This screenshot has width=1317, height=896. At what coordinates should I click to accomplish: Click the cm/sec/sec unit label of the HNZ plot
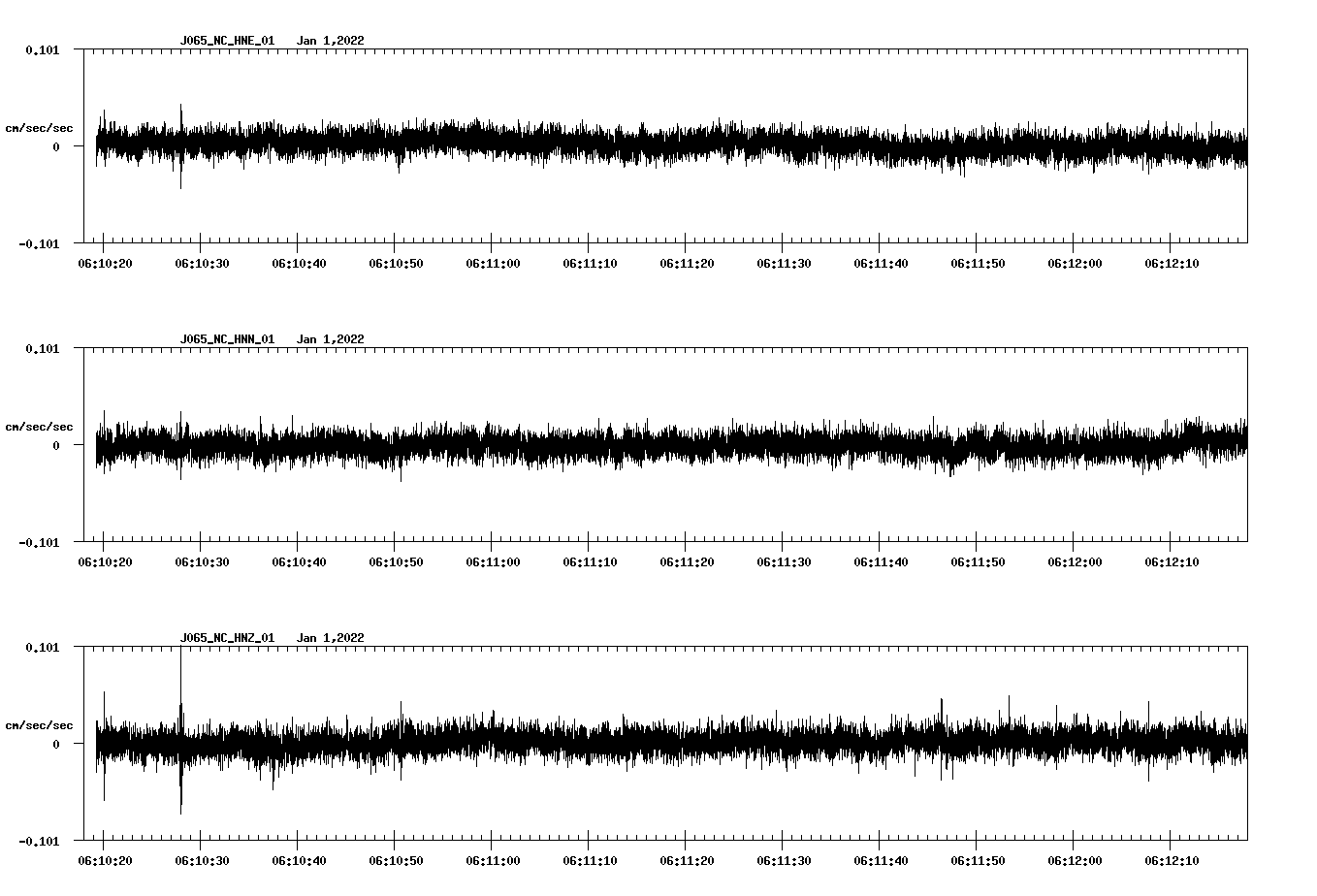39,725
